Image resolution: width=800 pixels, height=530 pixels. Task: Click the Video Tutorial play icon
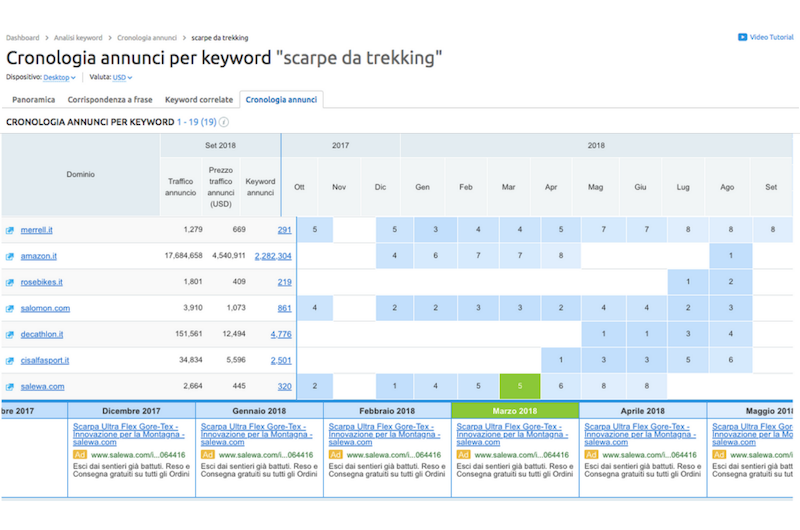(x=742, y=37)
